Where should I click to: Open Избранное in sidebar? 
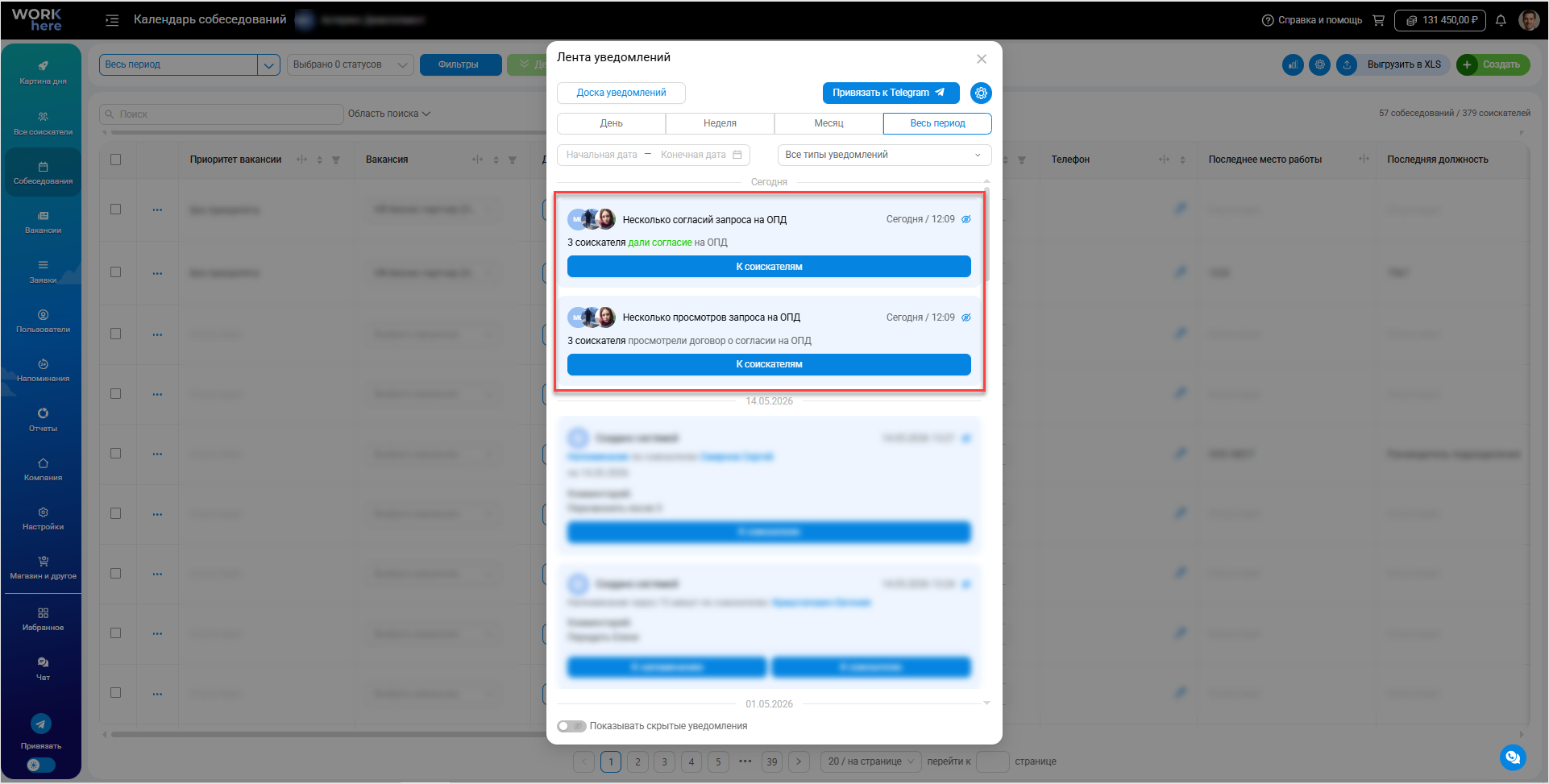click(43, 620)
